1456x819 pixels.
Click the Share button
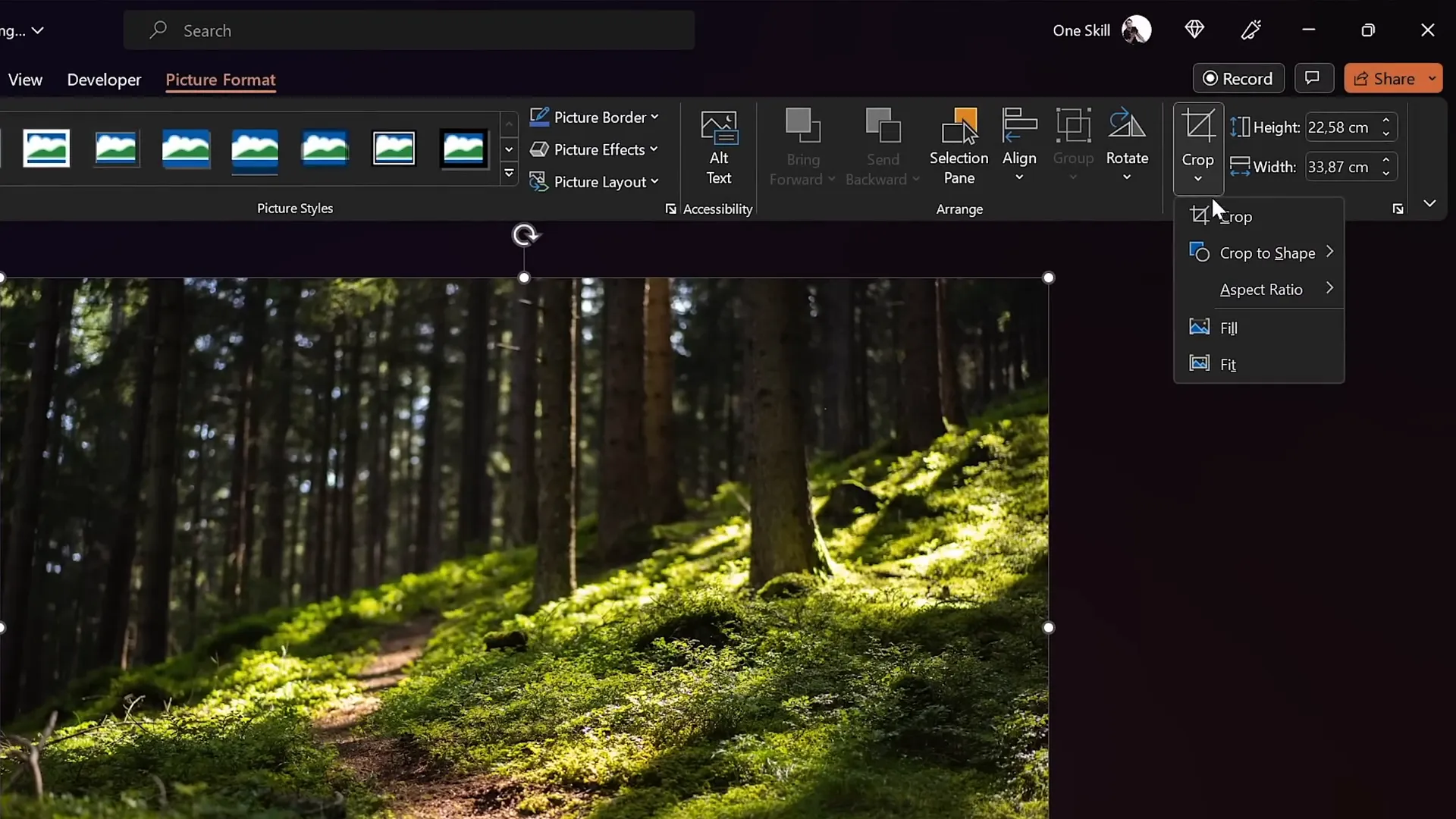pyautogui.click(x=1385, y=78)
